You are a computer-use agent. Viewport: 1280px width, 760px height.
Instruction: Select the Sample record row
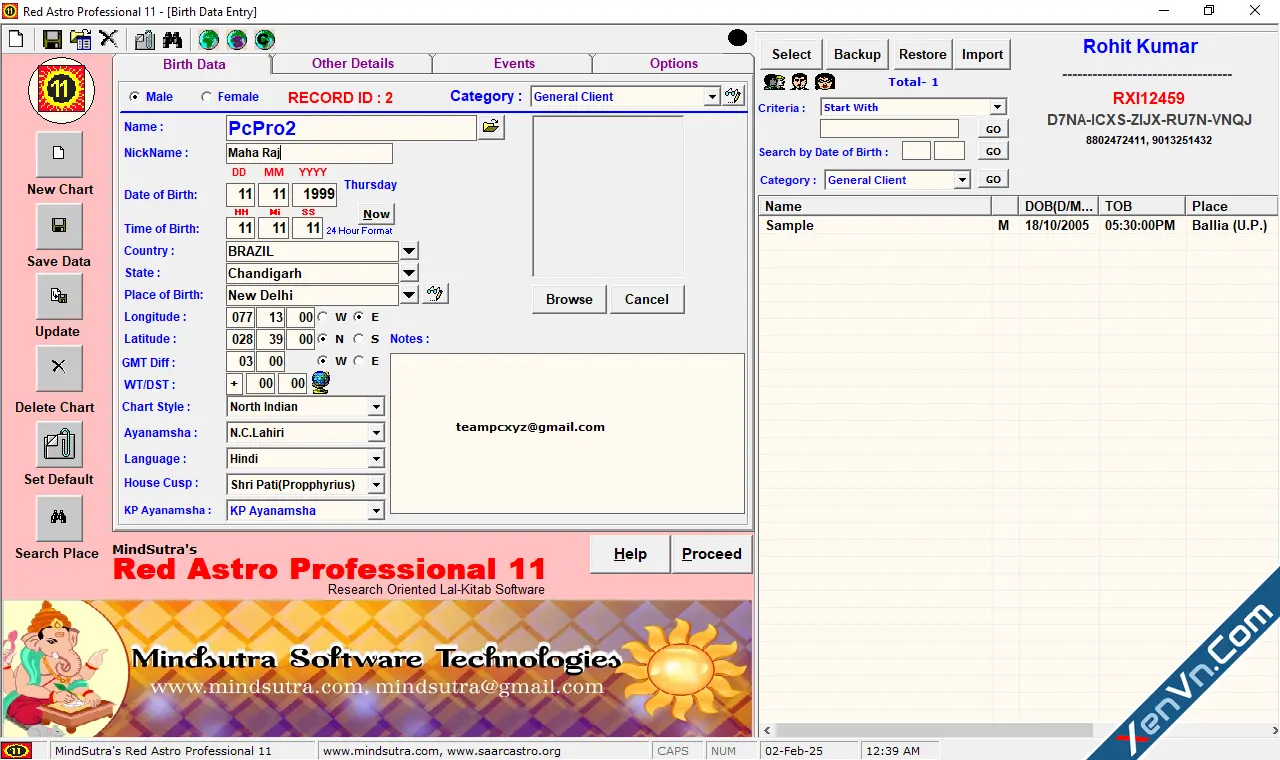point(1018,226)
